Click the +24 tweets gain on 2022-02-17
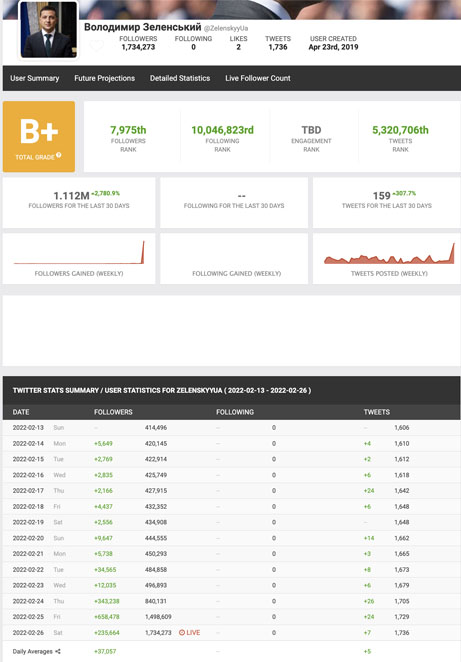461x662 pixels. click(x=369, y=491)
